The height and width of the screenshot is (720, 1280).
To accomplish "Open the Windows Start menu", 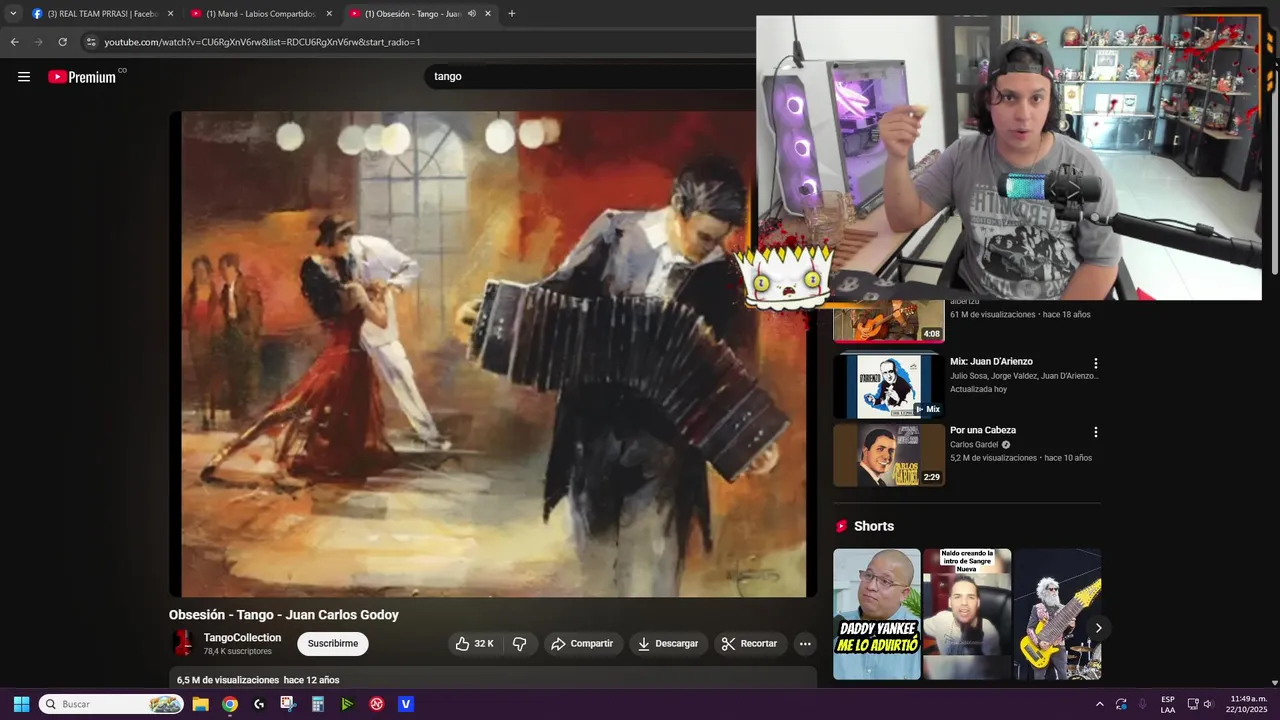I will coord(21,704).
